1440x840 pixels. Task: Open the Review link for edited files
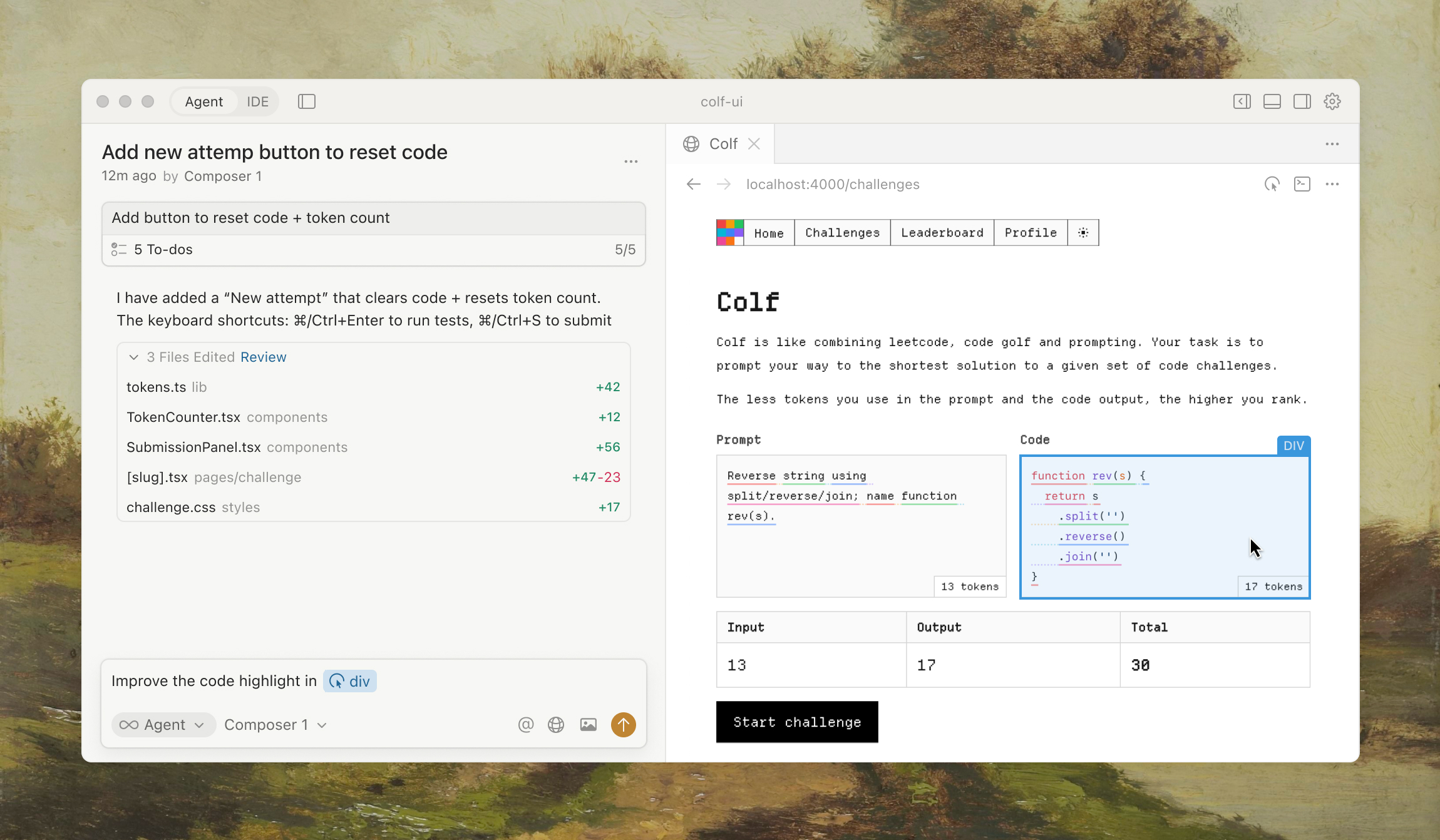(263, 357)
